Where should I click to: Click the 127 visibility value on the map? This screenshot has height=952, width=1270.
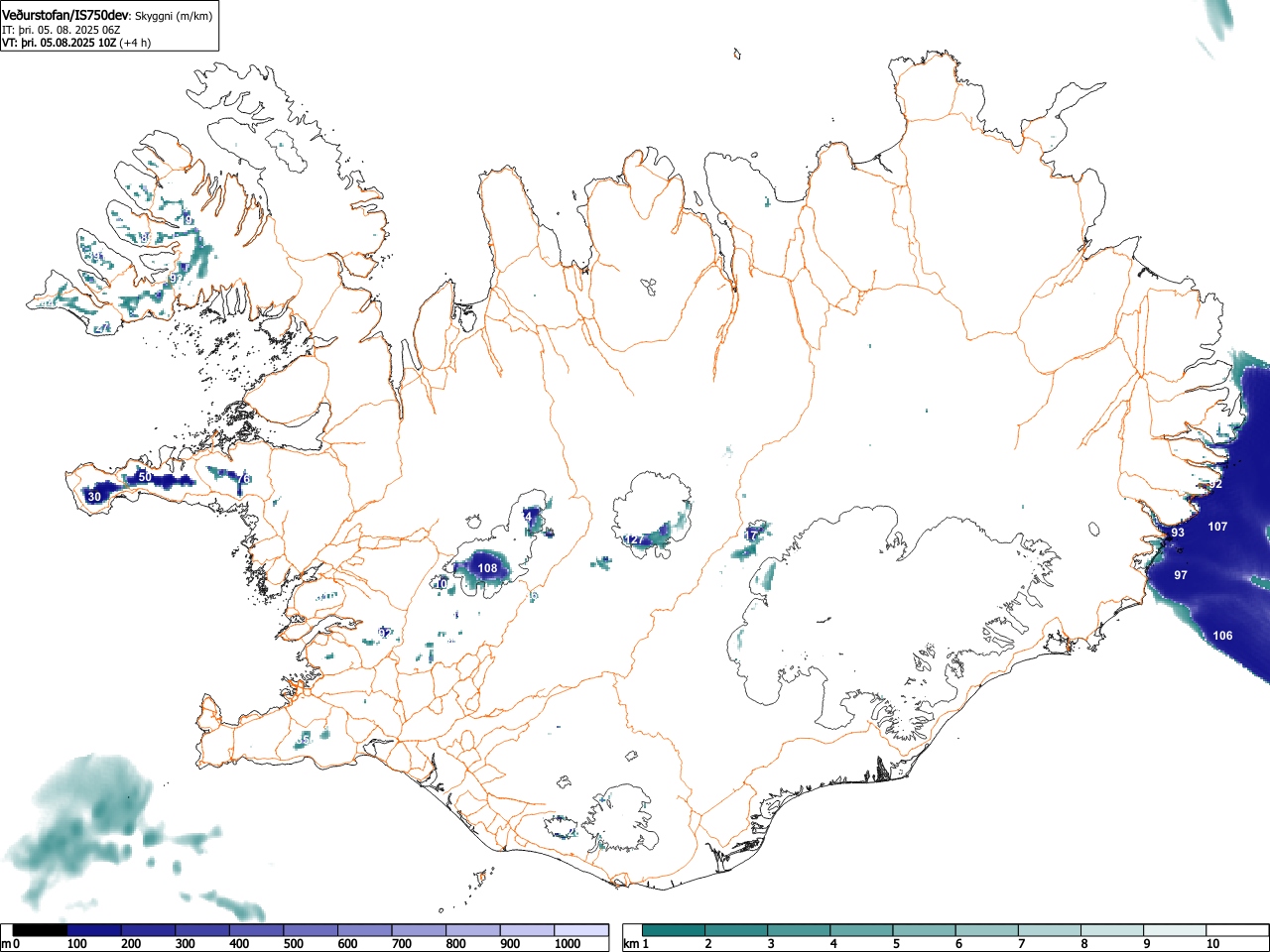pyautogui.click(x=636, y=540)
